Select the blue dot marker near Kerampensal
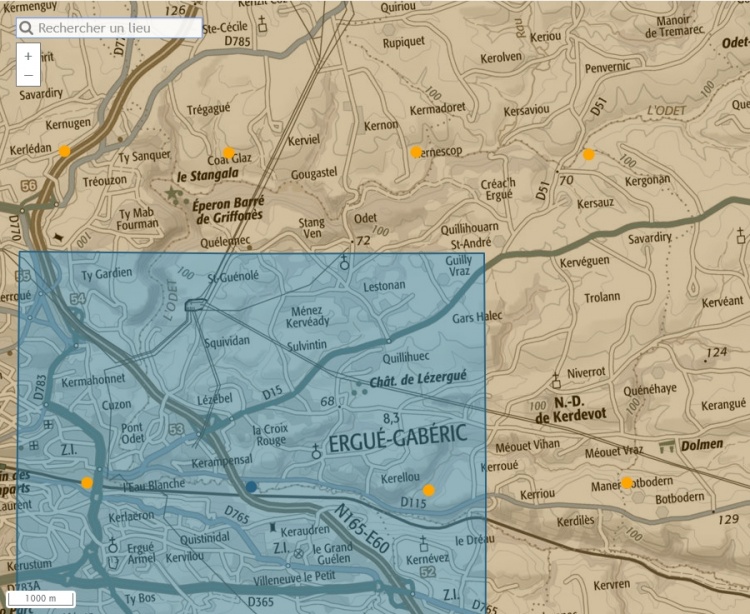The height and width of the screenshot is (614, 750). click(251, 487)
